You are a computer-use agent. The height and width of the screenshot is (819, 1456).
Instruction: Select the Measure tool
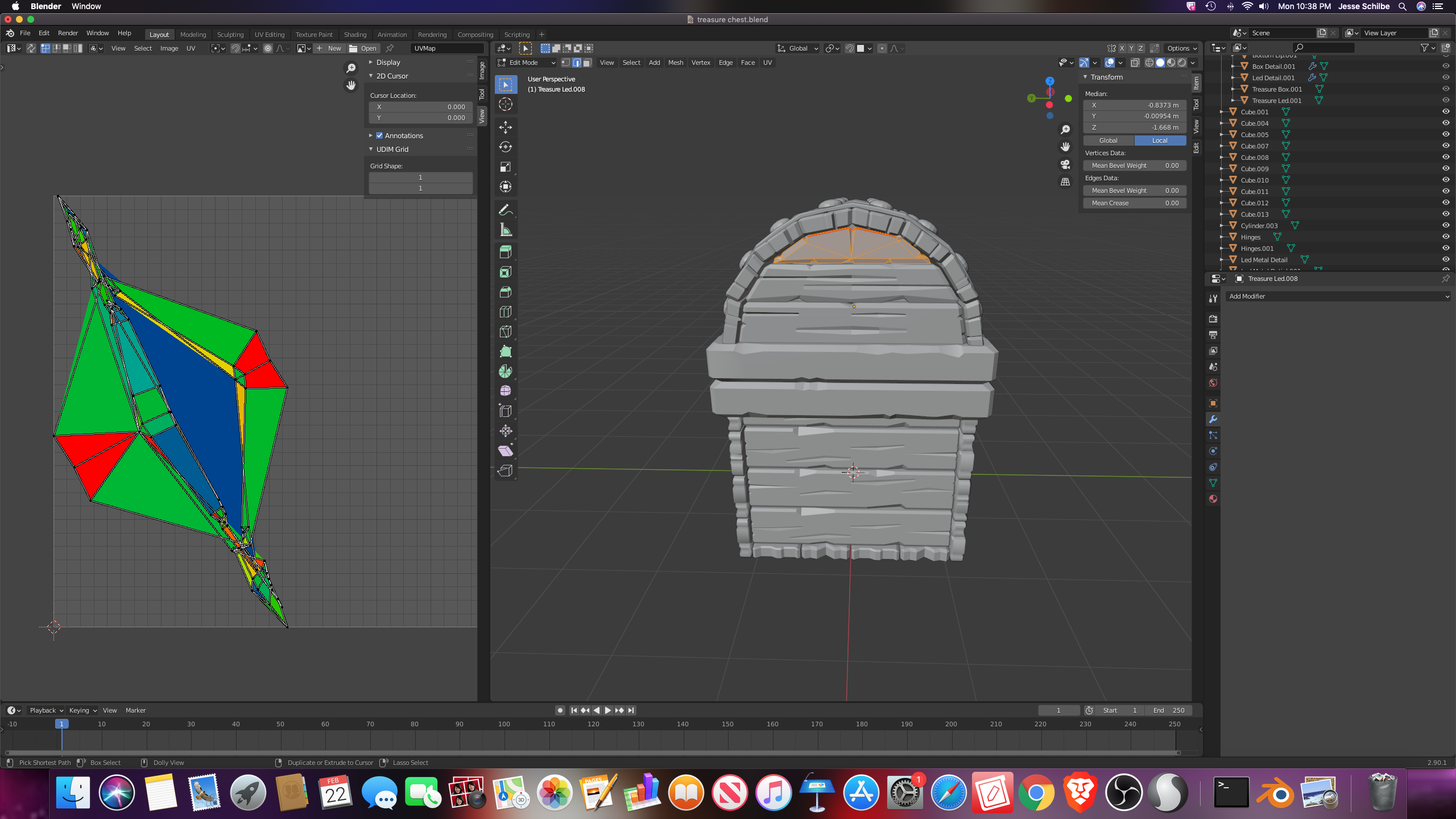[505, 230]
